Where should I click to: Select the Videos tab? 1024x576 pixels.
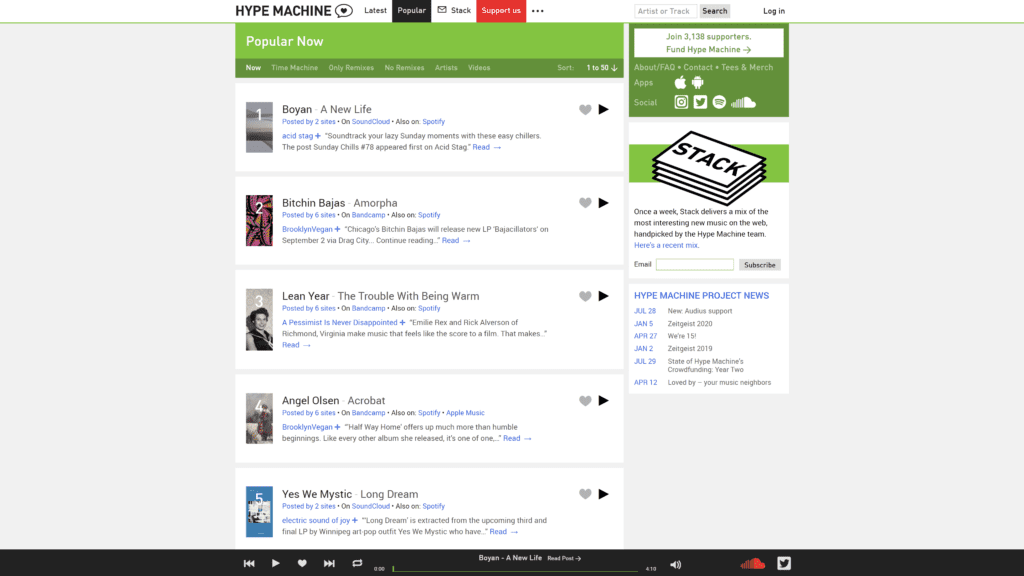click(x=479, y=68)
